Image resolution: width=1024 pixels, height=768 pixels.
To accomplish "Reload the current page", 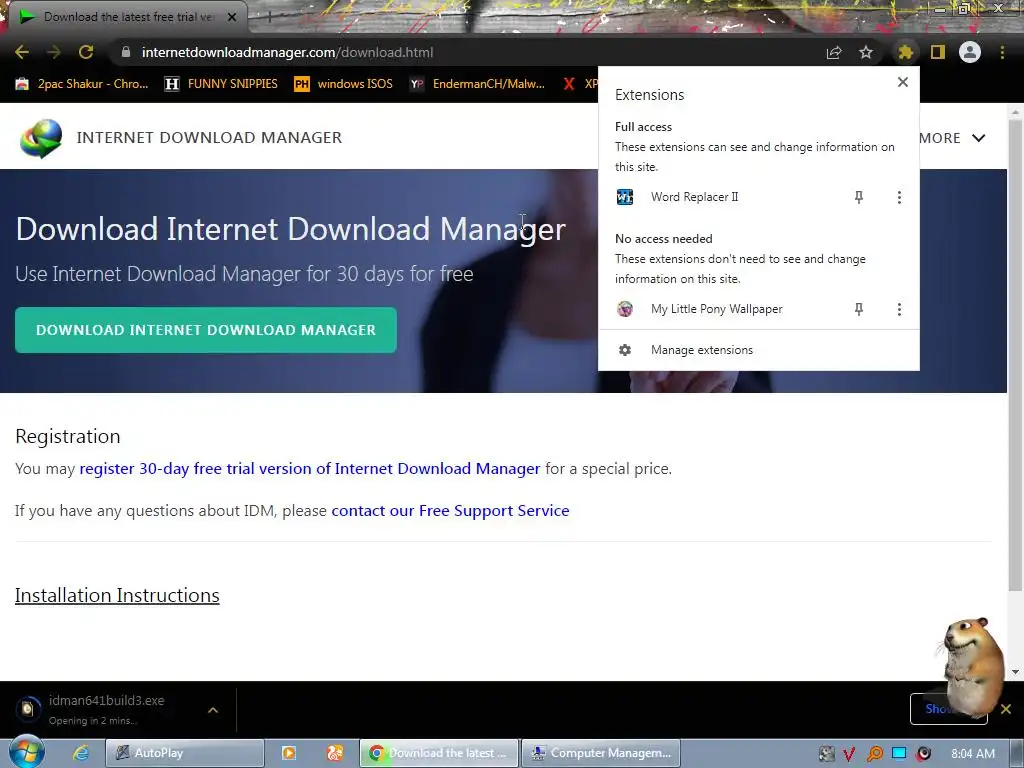I will (86, 52).
